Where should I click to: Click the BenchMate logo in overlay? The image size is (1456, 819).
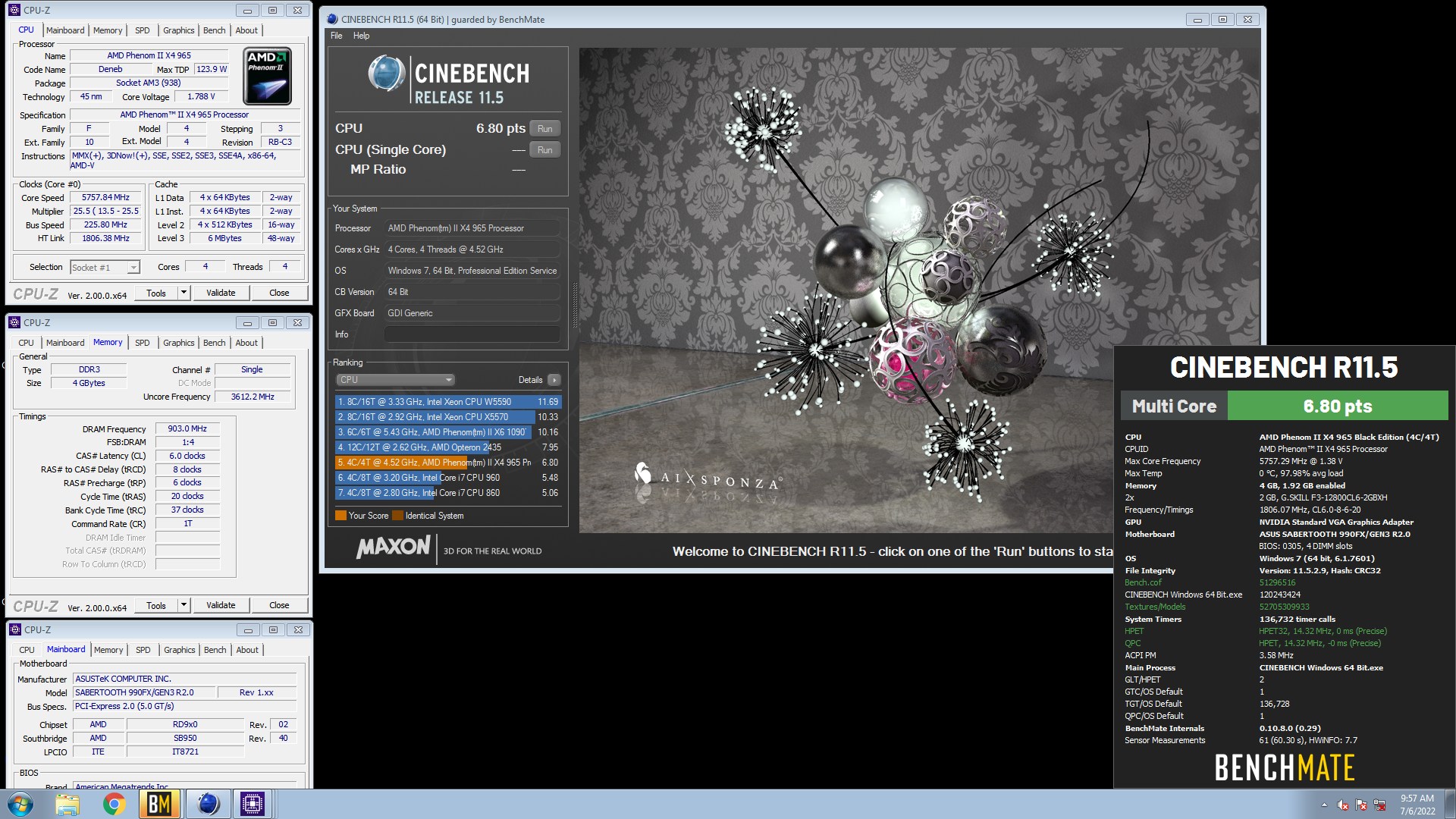(x=1285, y=767)
